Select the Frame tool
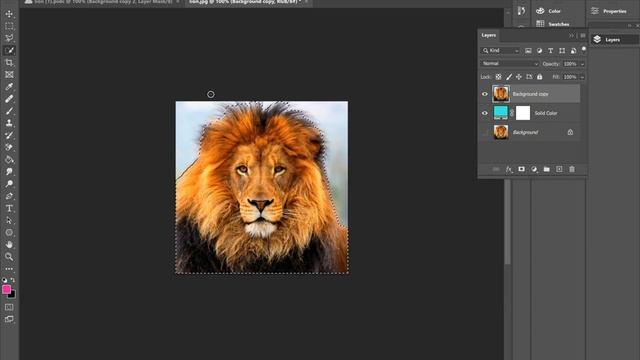The width and height of the screenshot is (640, 360). pos(9,75)
